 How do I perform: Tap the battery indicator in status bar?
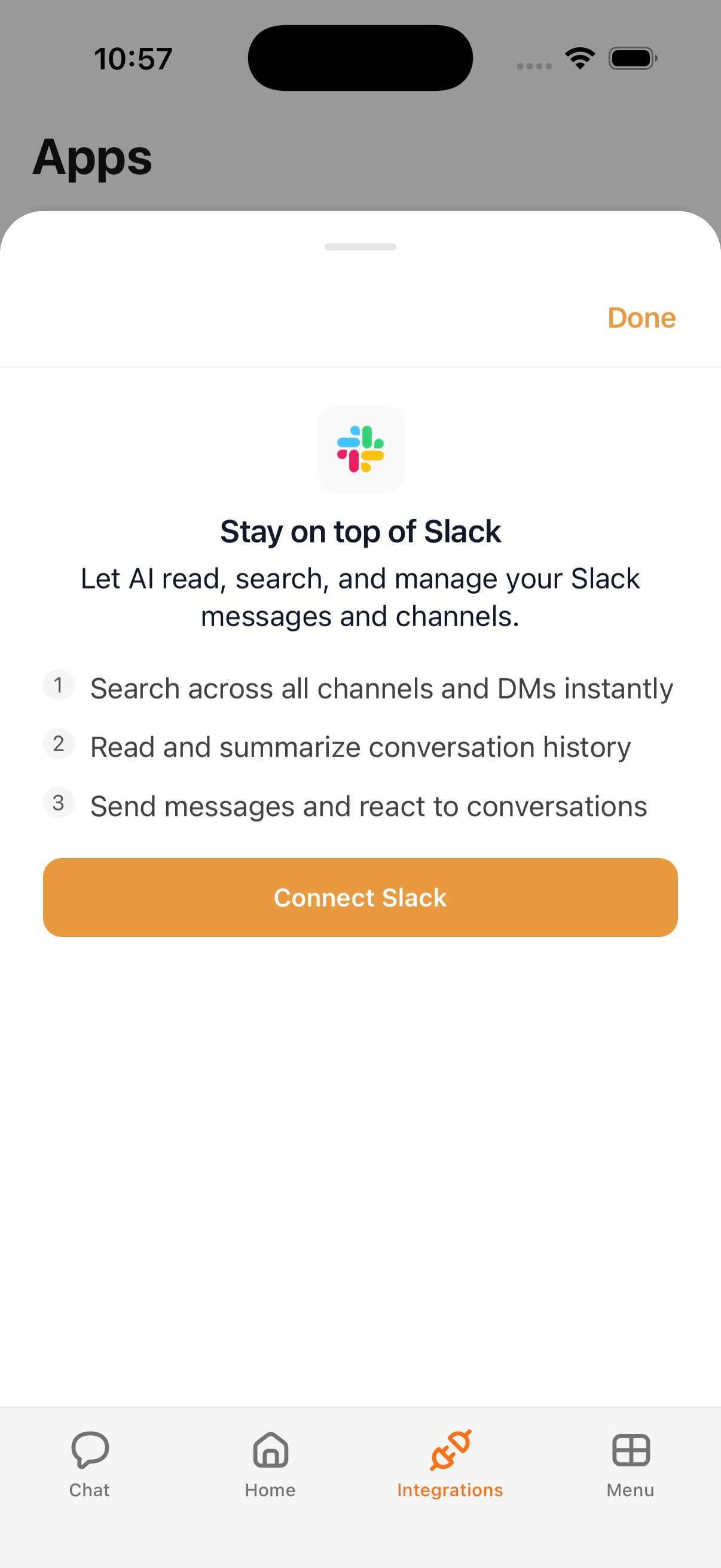click(632, 58)
